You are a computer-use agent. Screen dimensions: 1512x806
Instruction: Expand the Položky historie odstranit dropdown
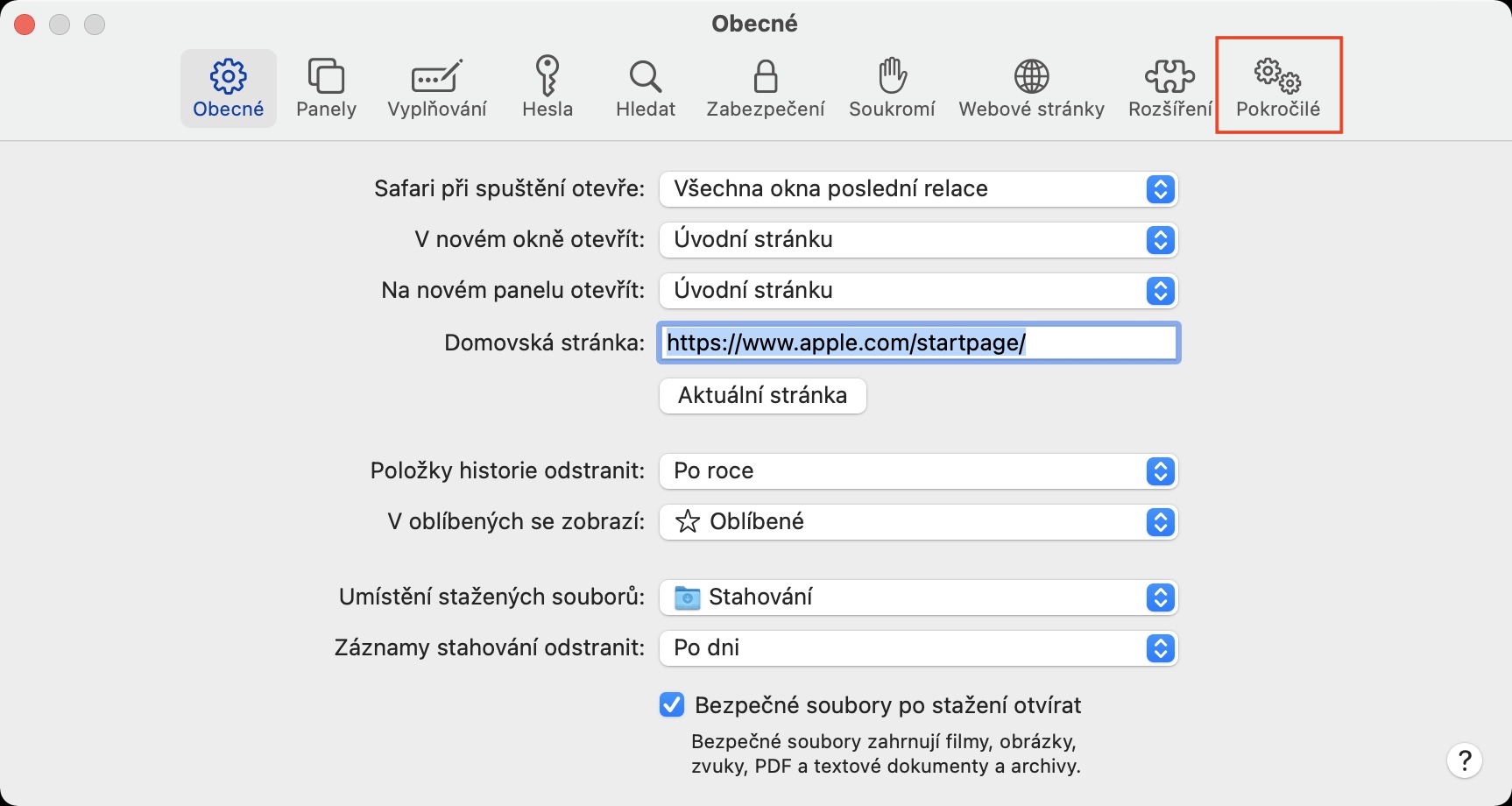pos(918,471)
